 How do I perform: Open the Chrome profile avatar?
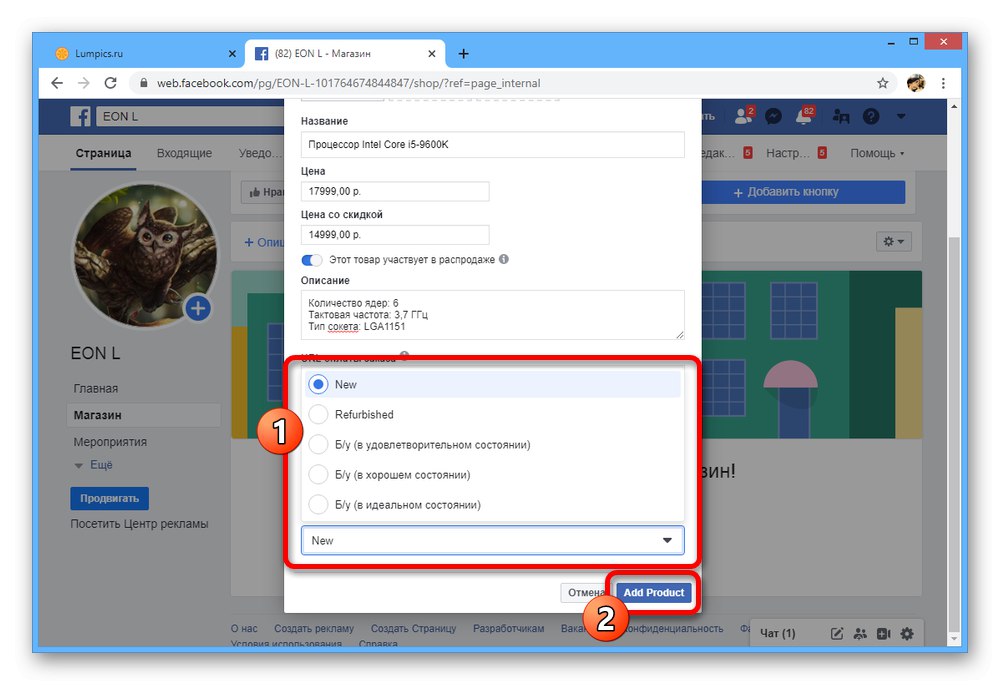[x=916, y=83]
